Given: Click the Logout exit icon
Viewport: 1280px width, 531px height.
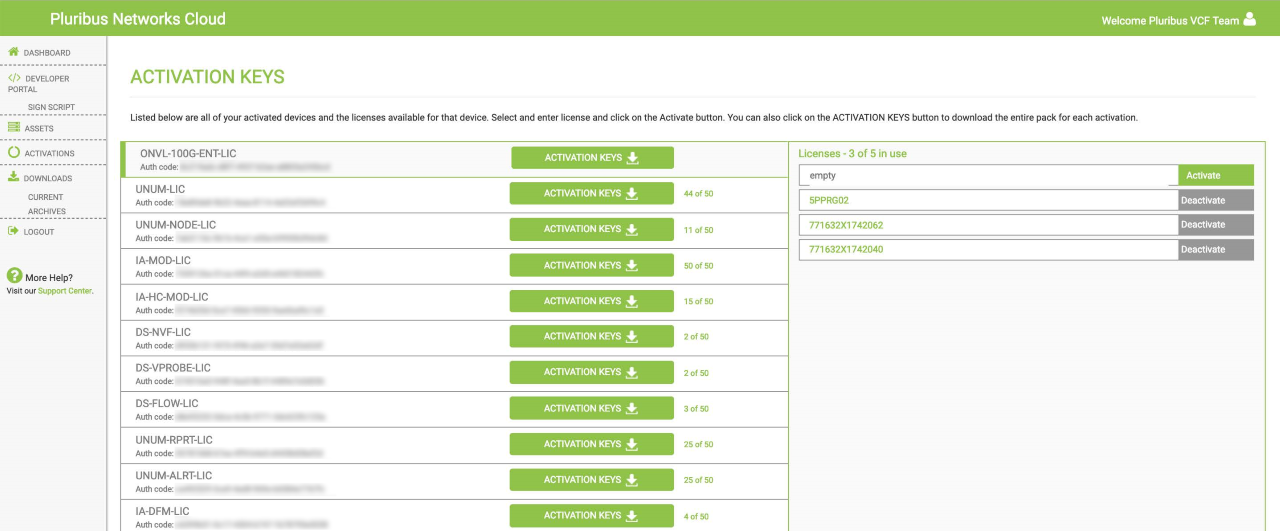Looking at the screenshot, I should tap(14, 231).
